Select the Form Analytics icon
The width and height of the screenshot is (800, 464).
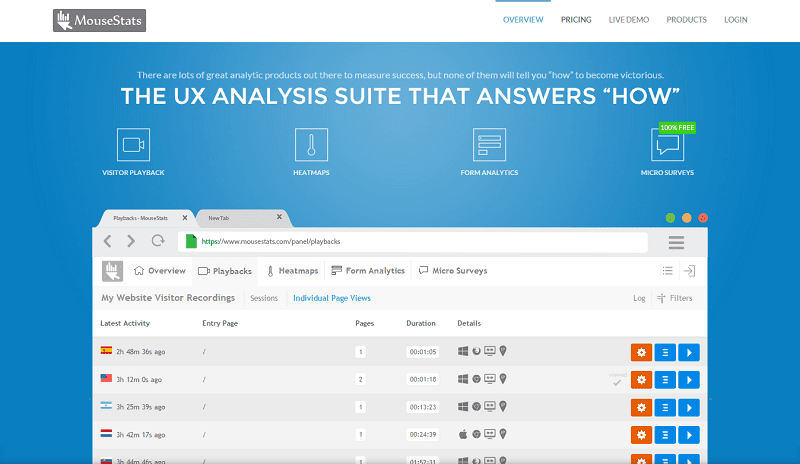[x=489, y=144]
